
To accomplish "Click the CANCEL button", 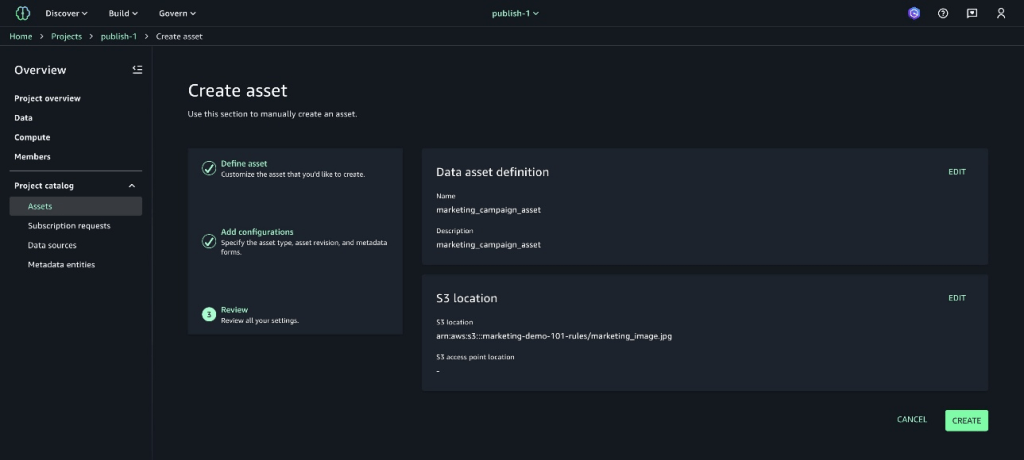I will 911,420.
